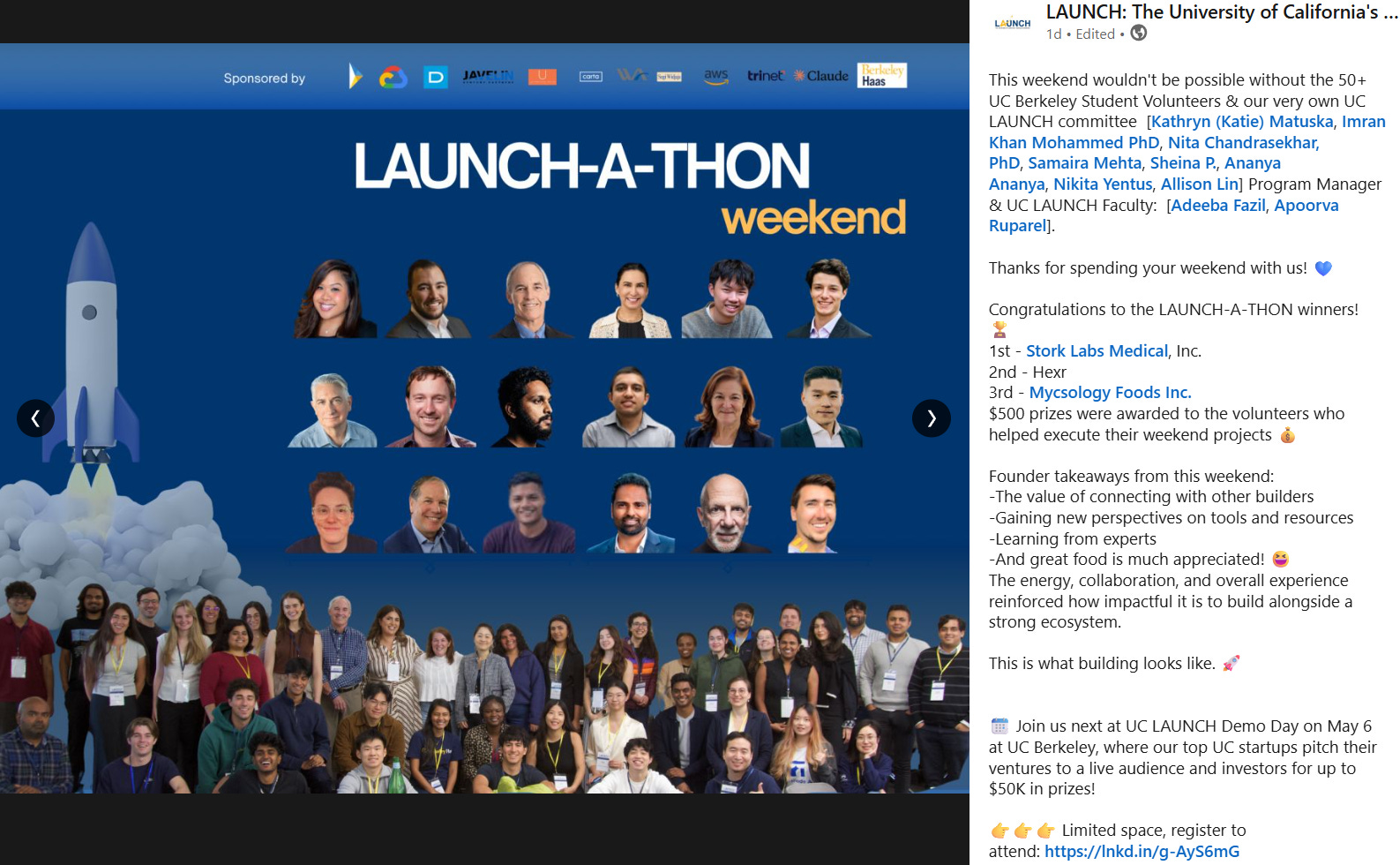Open Kathryn (Katie) Matuska's profile
1400x865 pixels.
(x=1242, y=122)
